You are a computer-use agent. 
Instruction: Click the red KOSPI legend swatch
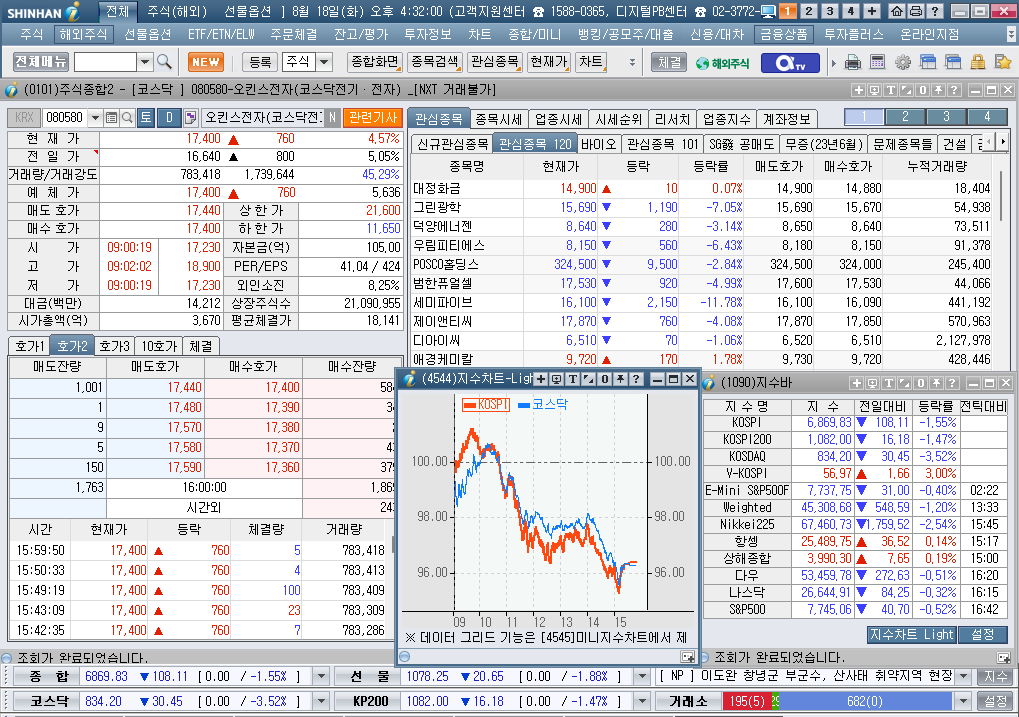coord(469,404)
